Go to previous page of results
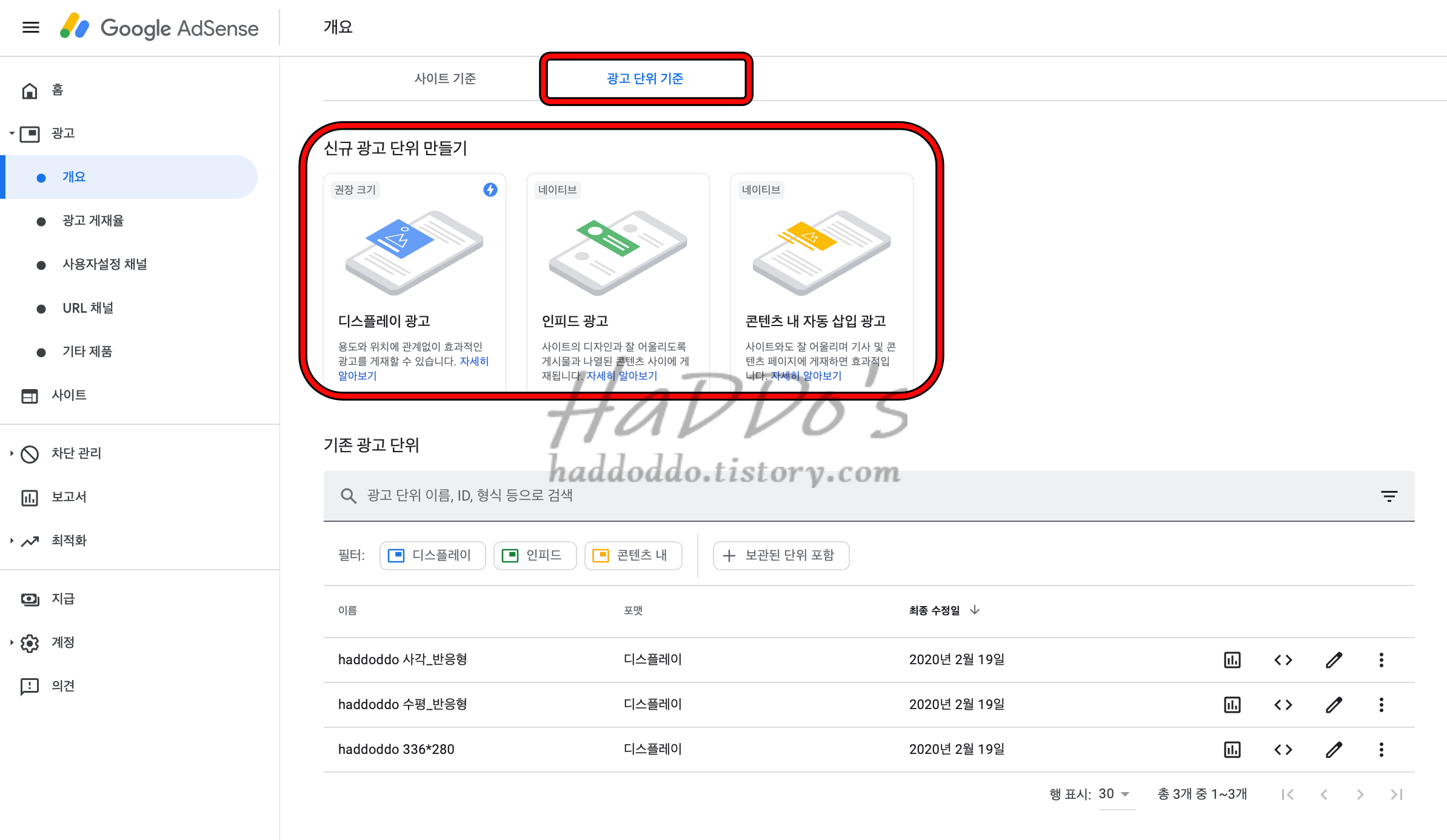This screenshot has width=1447, height=840. pyautogui.click(x=1324, y=795)
